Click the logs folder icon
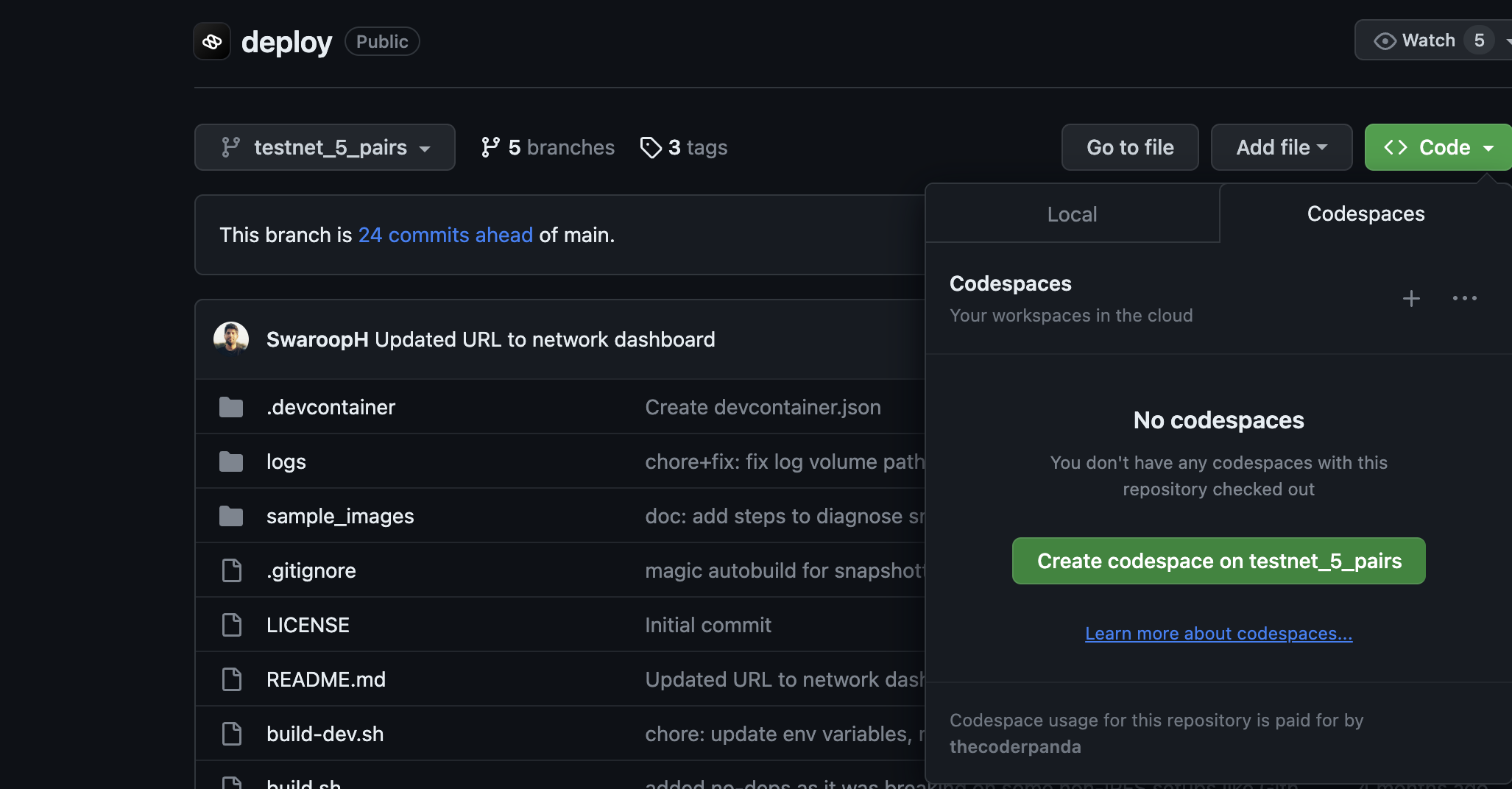This screenshot has width=1512, height=789. pyautogui.click(x=231, y=461)
